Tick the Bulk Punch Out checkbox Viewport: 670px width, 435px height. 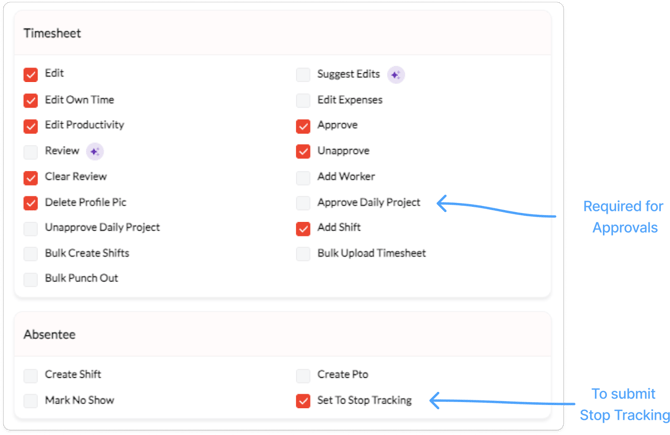[x=31, y=279]
